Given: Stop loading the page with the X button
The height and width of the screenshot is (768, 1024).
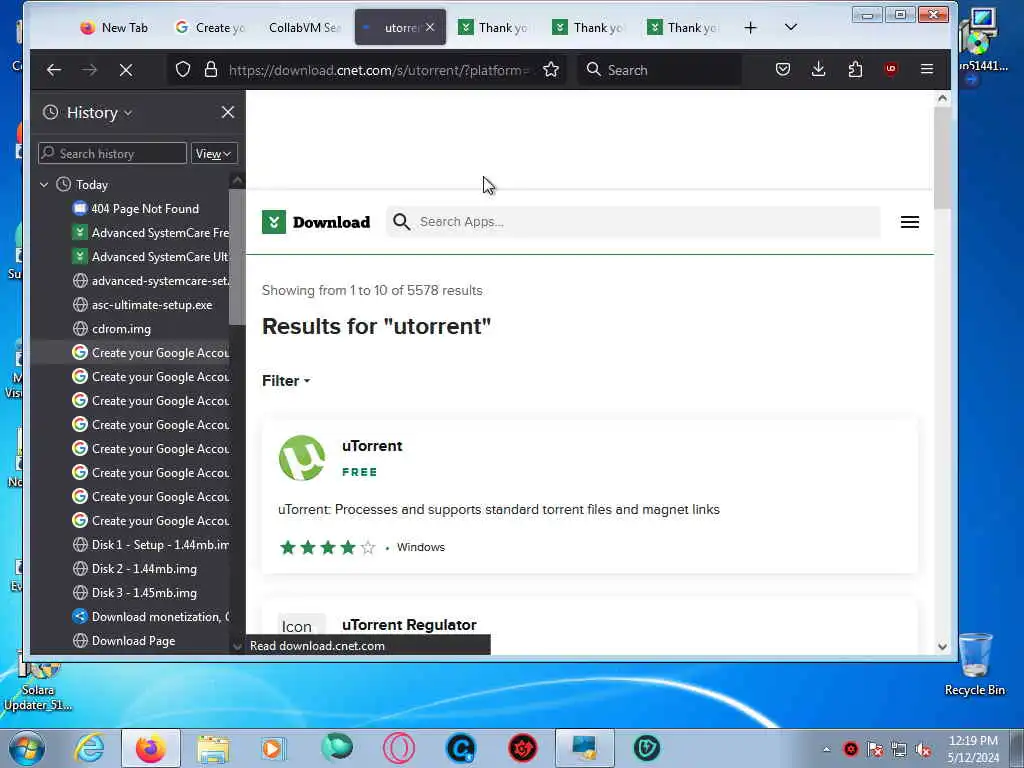Looking at the screenshot, I should coord(126,70).
